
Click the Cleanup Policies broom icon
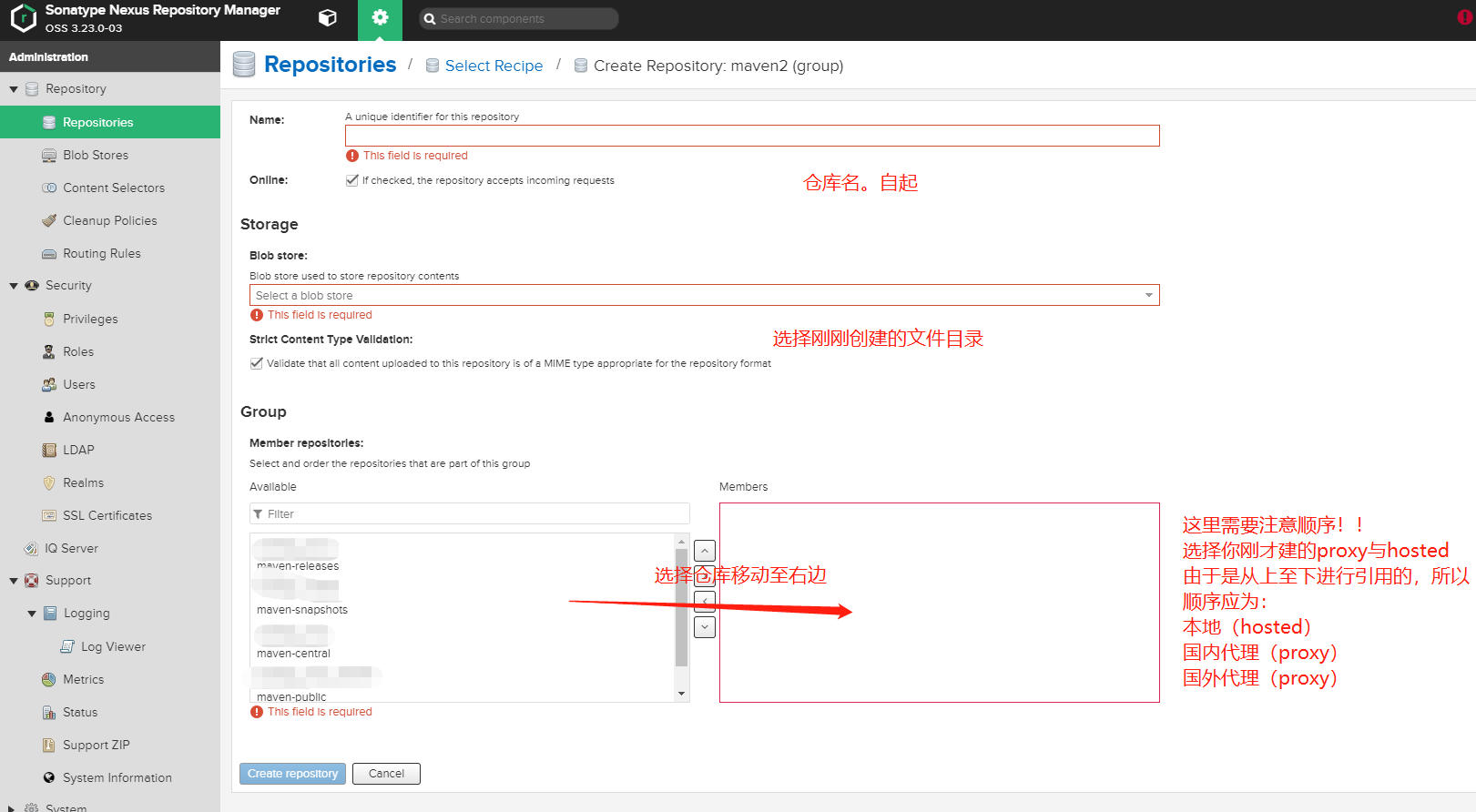[x=49, y=221]
